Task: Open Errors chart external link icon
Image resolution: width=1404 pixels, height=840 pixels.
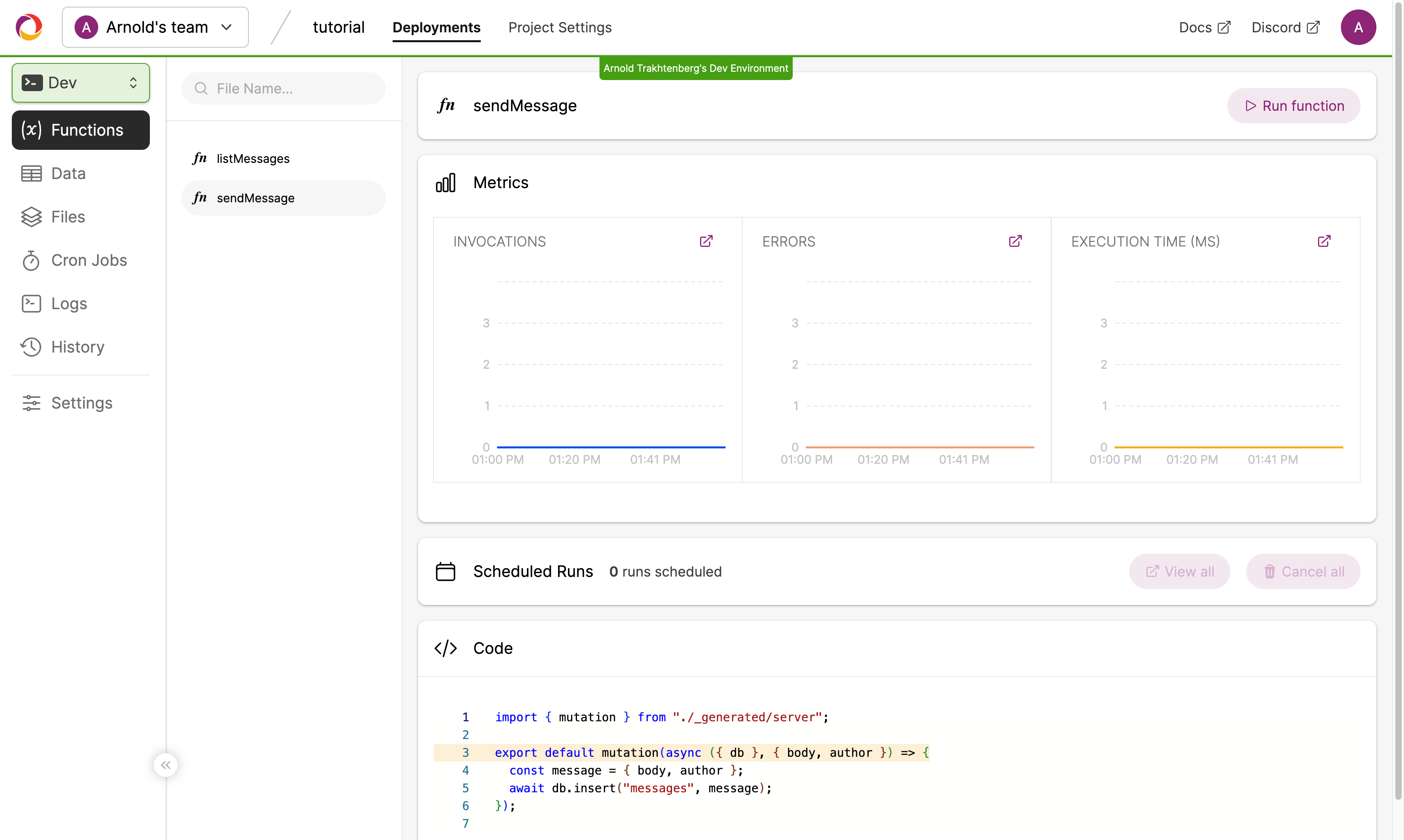Action: pyautogui.click(x=1015, y=241)
